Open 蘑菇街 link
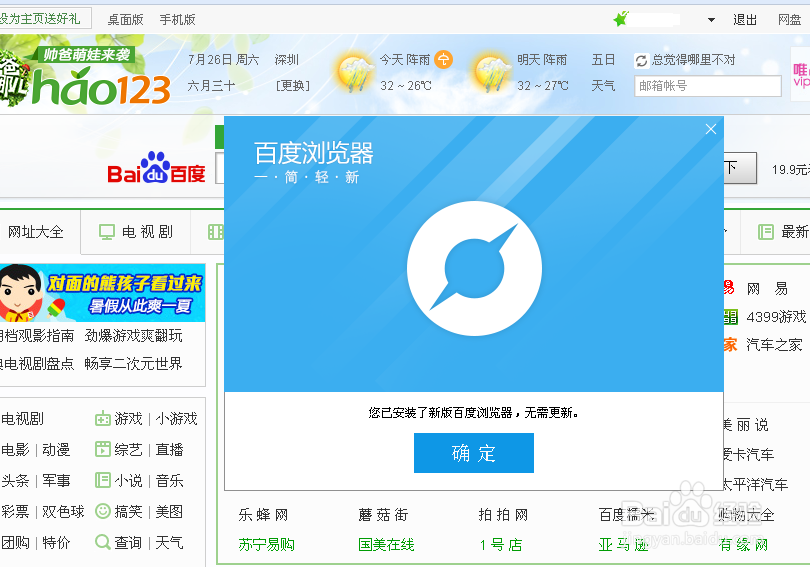This screenshot has height=567, width=810. click(383, 515)
